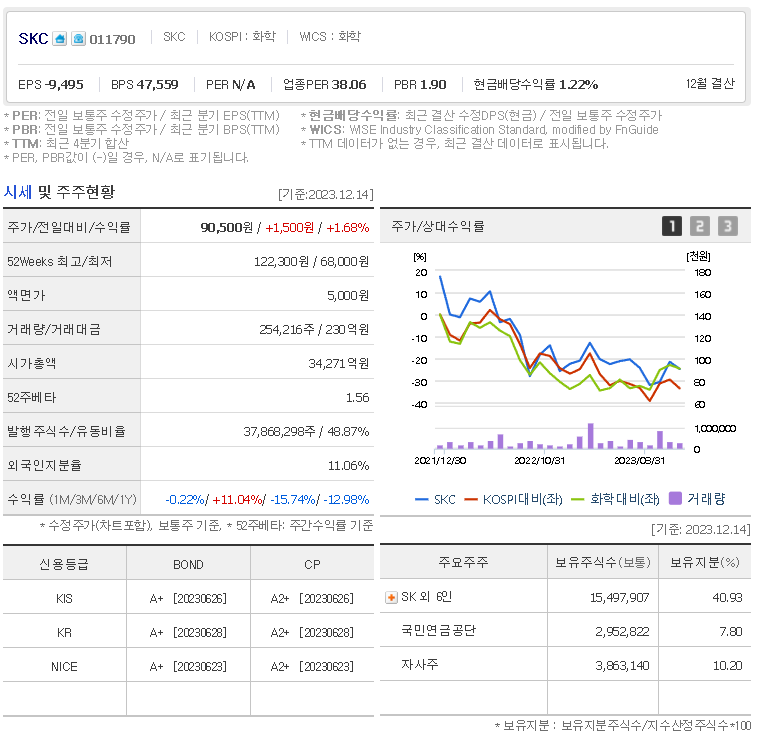Click the -12.98% 1Y return
Image resolution: width=763 pixels, height=740 pixels.
click(346, 500)
